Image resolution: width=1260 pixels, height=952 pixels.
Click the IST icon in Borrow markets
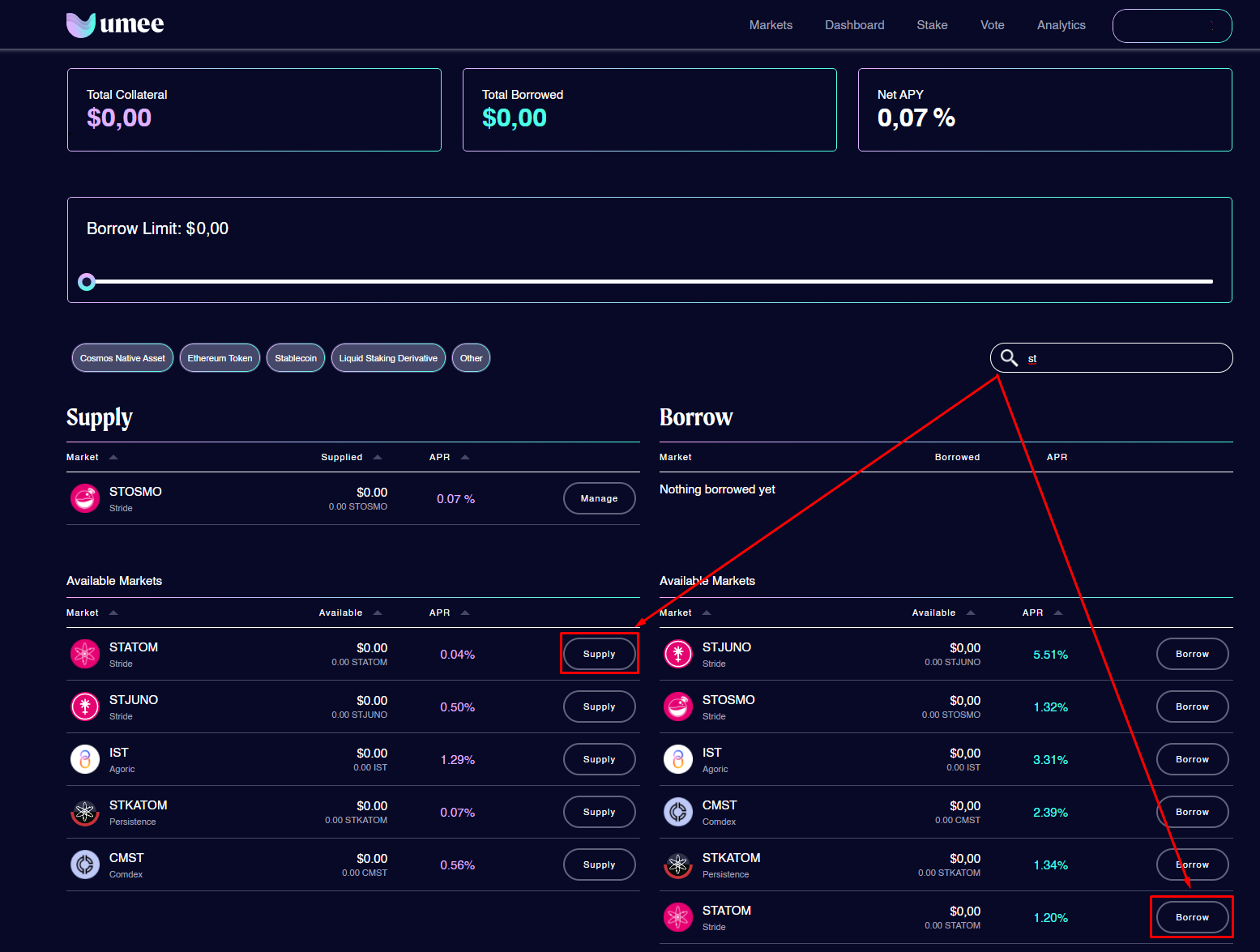pyautogui.click(x=678, y=759)
